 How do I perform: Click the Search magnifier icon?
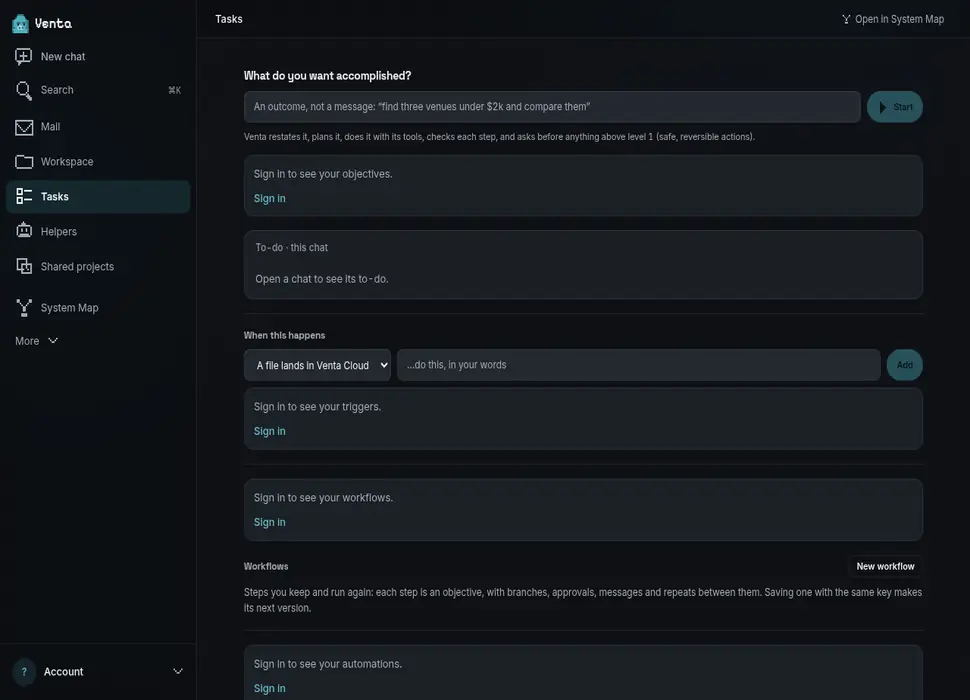pyautogui.click(x=24, y=90)
